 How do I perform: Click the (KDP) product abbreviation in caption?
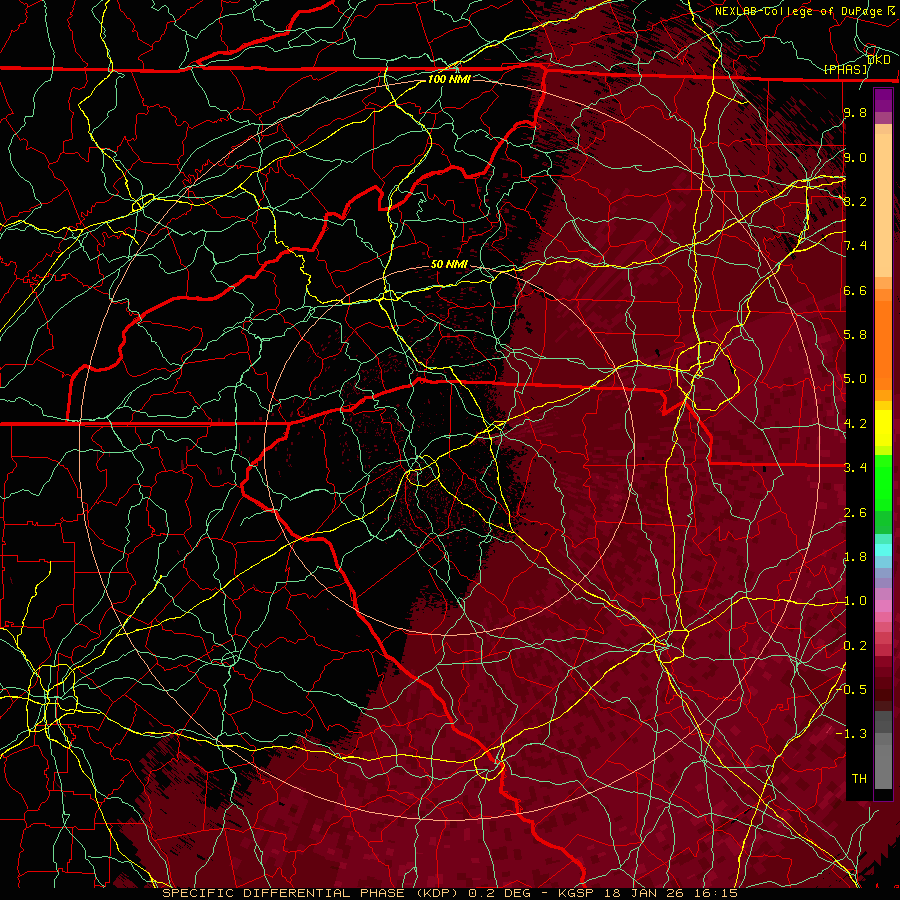(x=435, y=893)
